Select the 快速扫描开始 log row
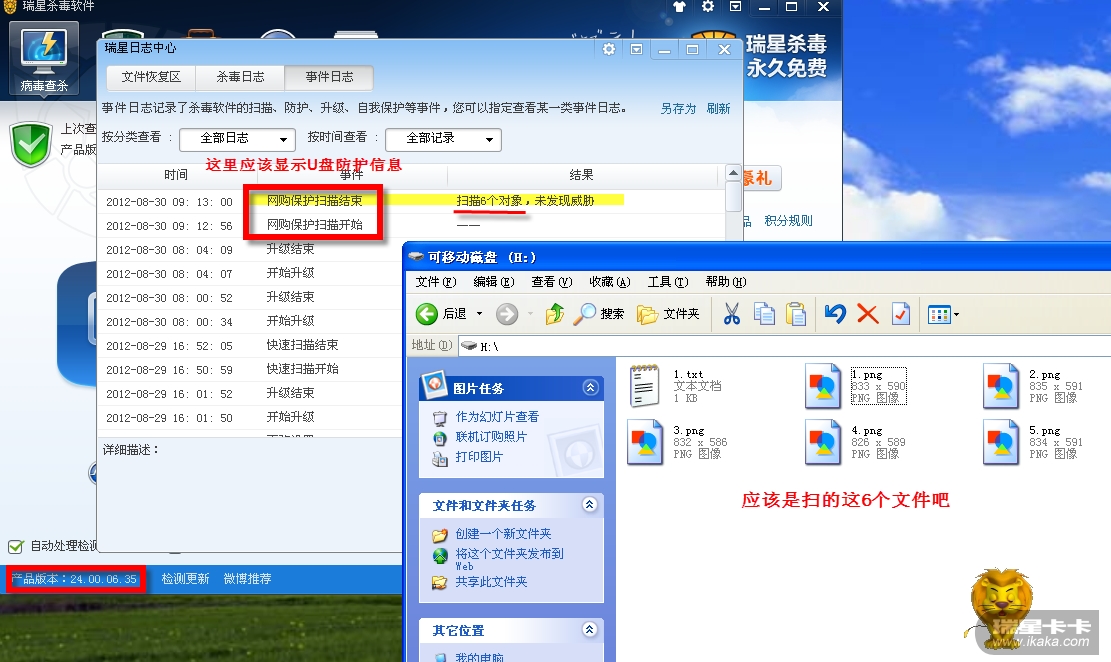The image size is (1111, 662). click(249, 369)
